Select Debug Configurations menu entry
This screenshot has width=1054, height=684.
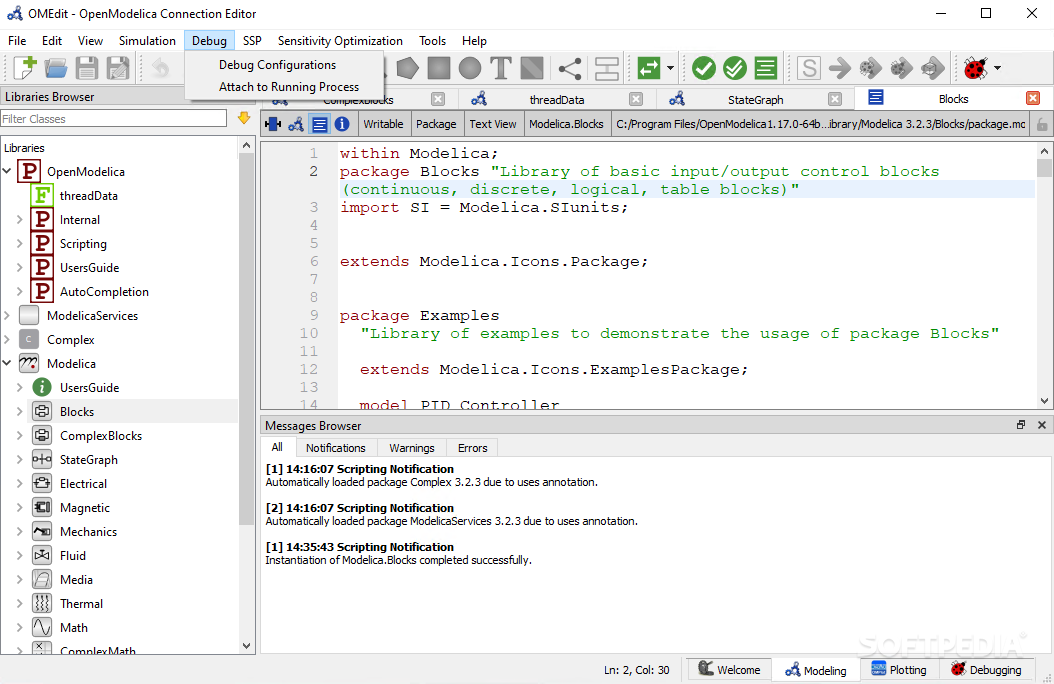pos(277,65)
